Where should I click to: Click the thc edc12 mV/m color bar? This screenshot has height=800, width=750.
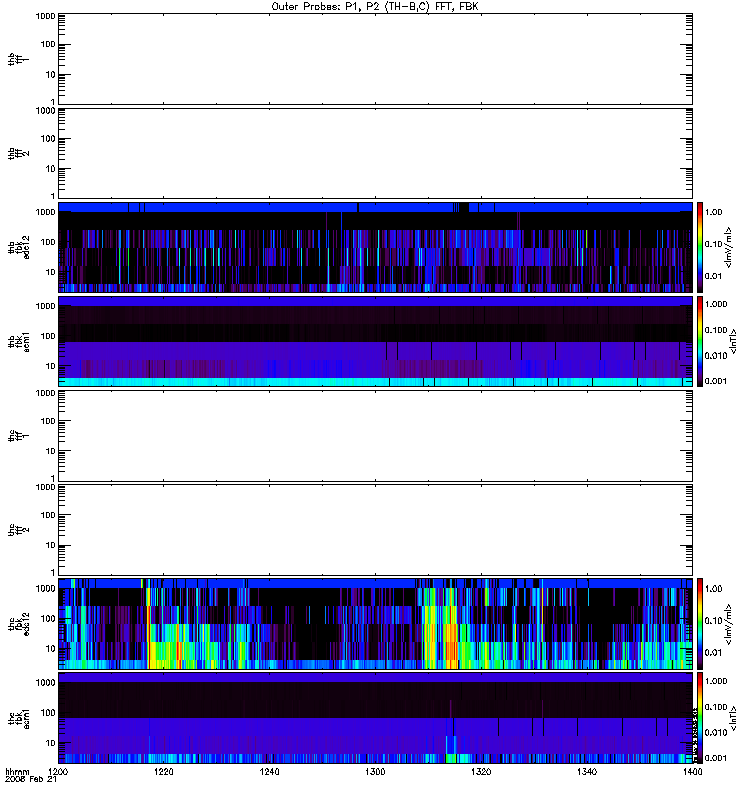702,622
